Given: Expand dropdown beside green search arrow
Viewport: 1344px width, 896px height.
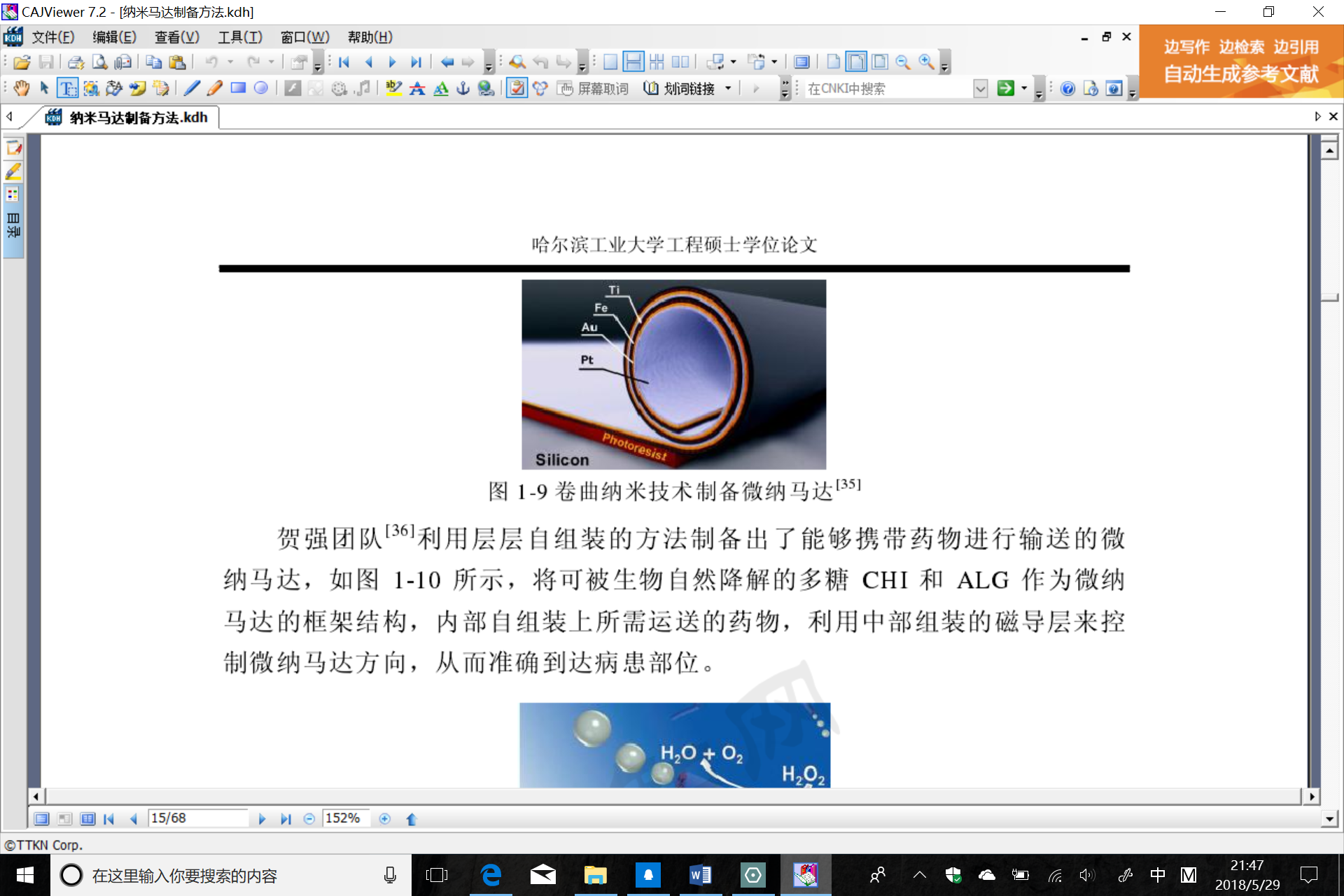Looking at the screenshot, I should tap(1024, 88).
